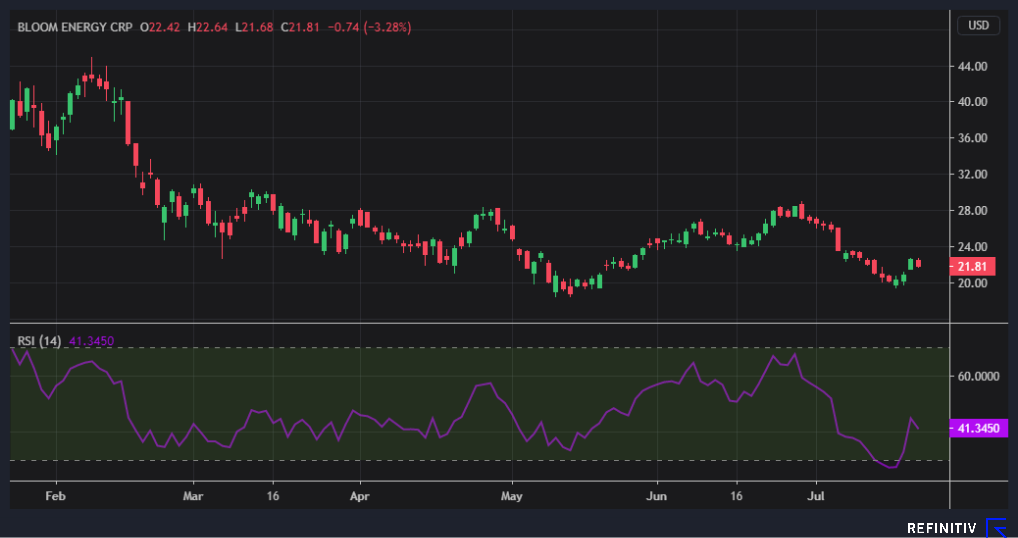Click the Jun date axis label
Viewport: 1018px width, 538px height.
(x=657, y=496)
